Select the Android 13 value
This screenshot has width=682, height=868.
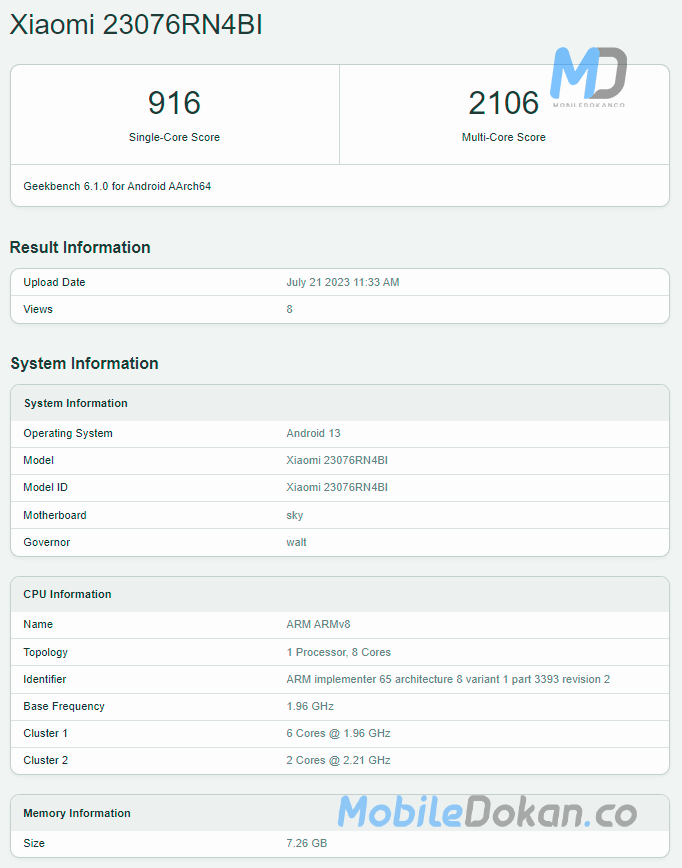313,433
